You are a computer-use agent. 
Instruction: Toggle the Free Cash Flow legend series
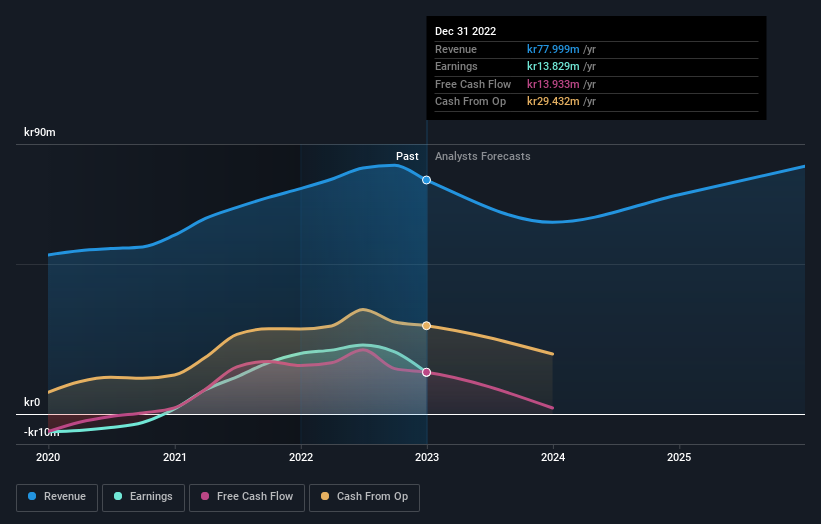click(247, 497)
